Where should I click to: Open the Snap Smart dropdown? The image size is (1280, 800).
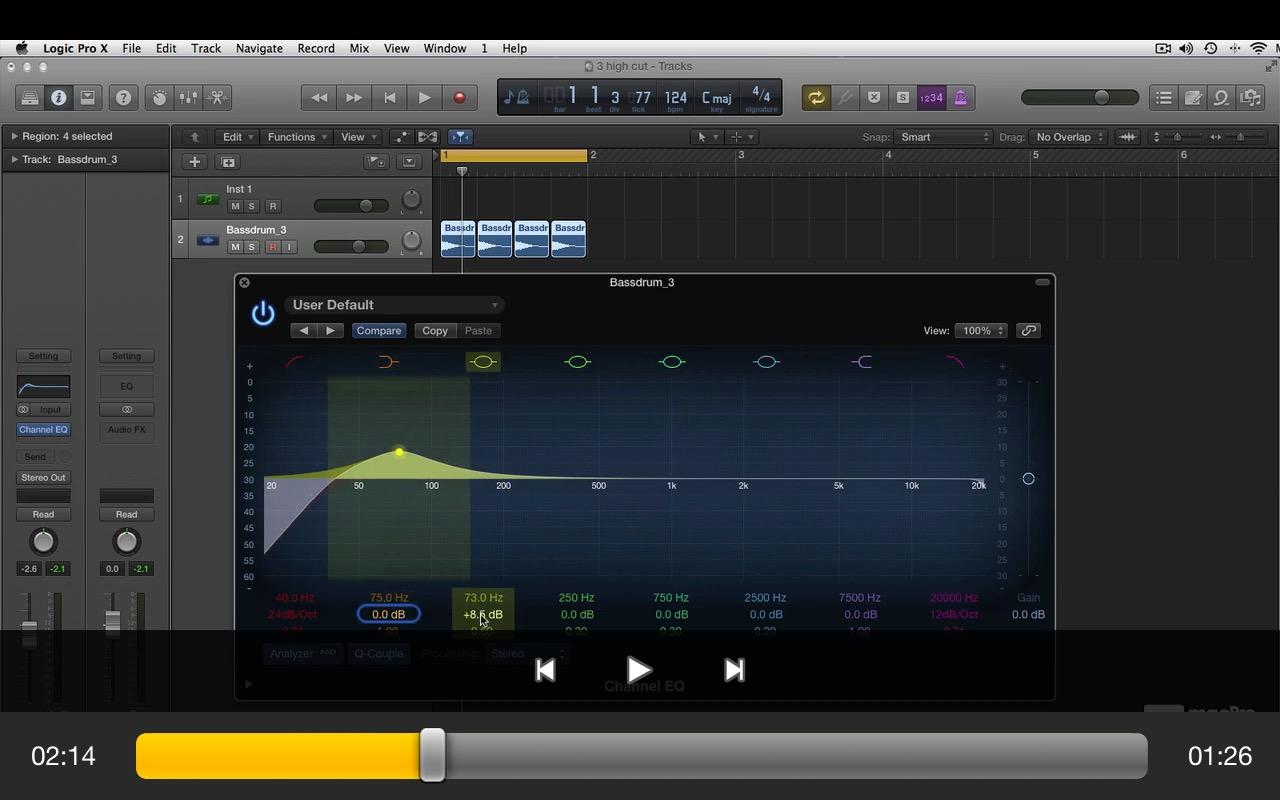click(x=943, y=137)
